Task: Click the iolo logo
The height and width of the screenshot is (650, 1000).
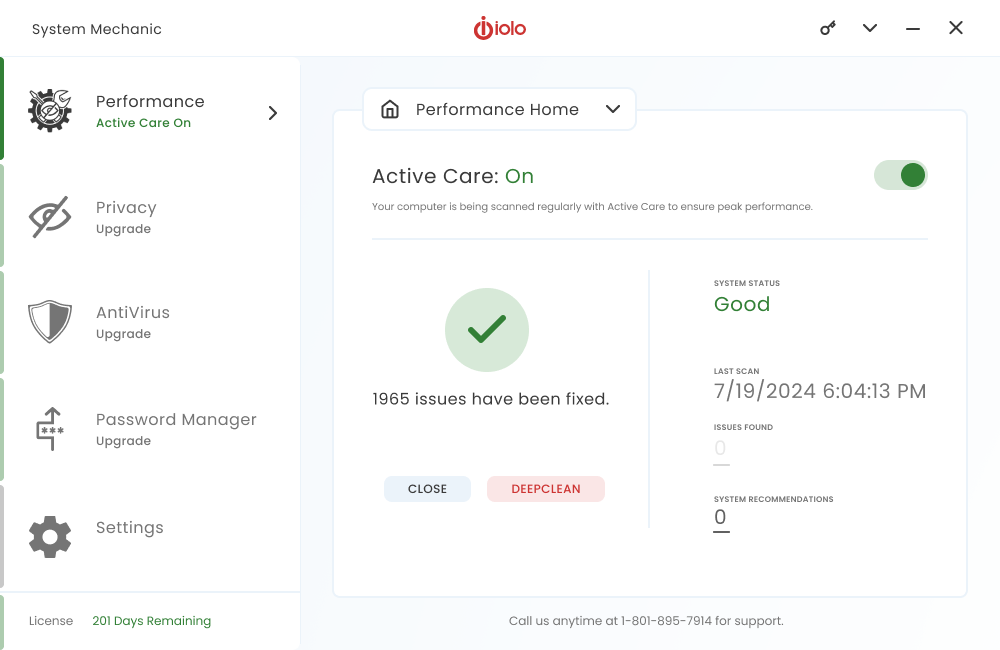Action: (499, 28)
